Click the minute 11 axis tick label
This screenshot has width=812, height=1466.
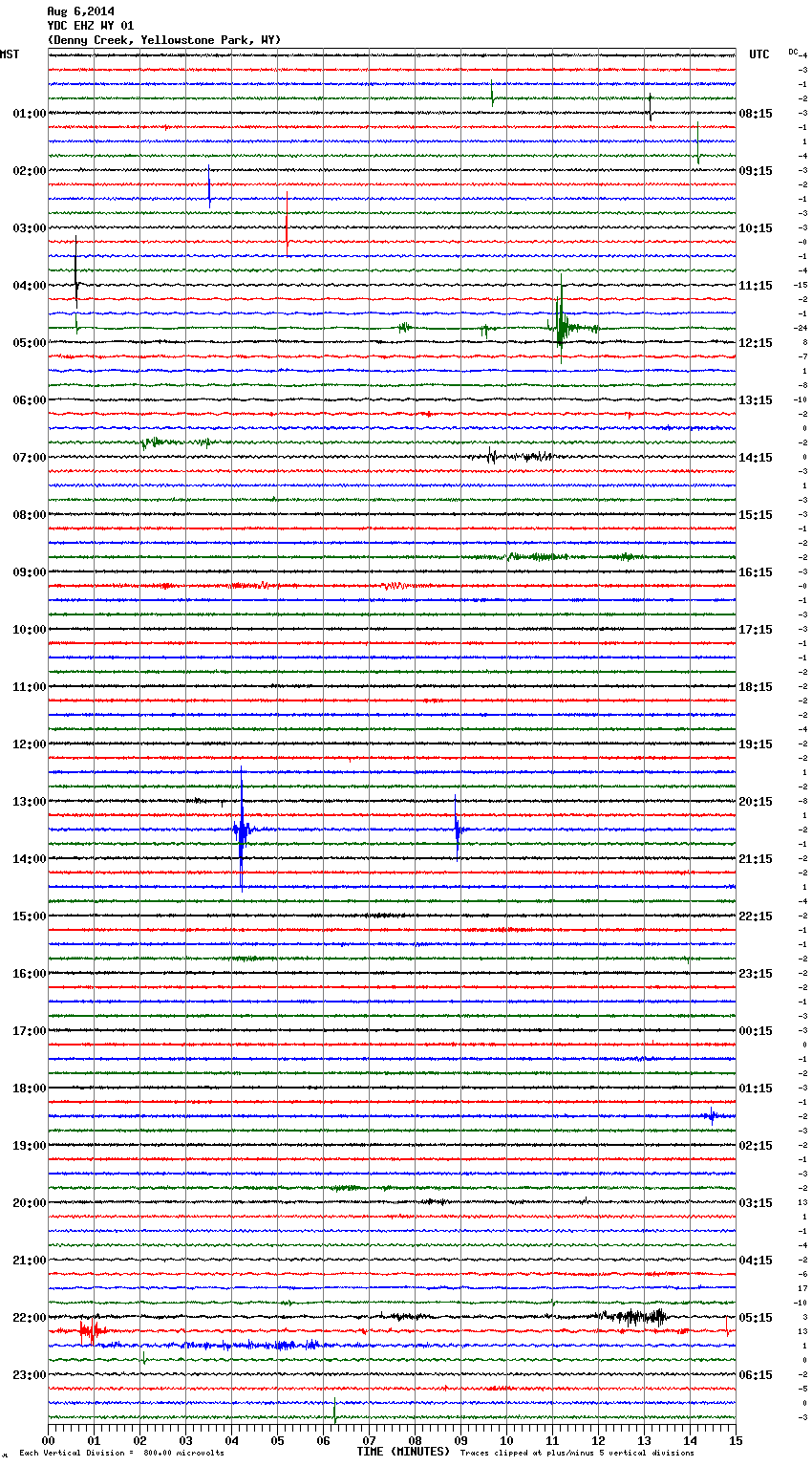552,1440
